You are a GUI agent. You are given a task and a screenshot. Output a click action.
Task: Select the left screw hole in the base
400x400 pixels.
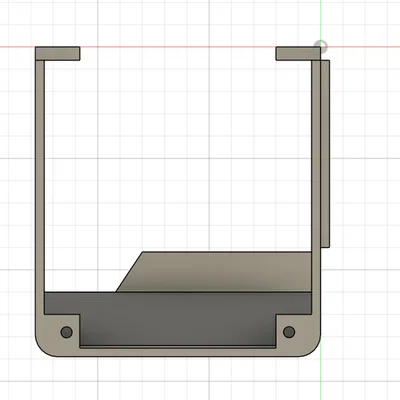tap(66, 332)
